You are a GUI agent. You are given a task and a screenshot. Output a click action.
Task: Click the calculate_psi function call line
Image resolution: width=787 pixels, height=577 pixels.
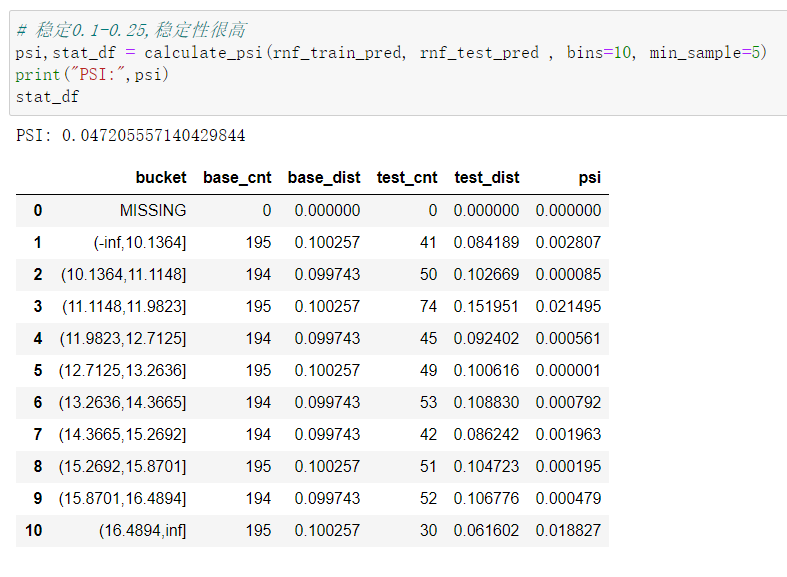click(391, 53)
